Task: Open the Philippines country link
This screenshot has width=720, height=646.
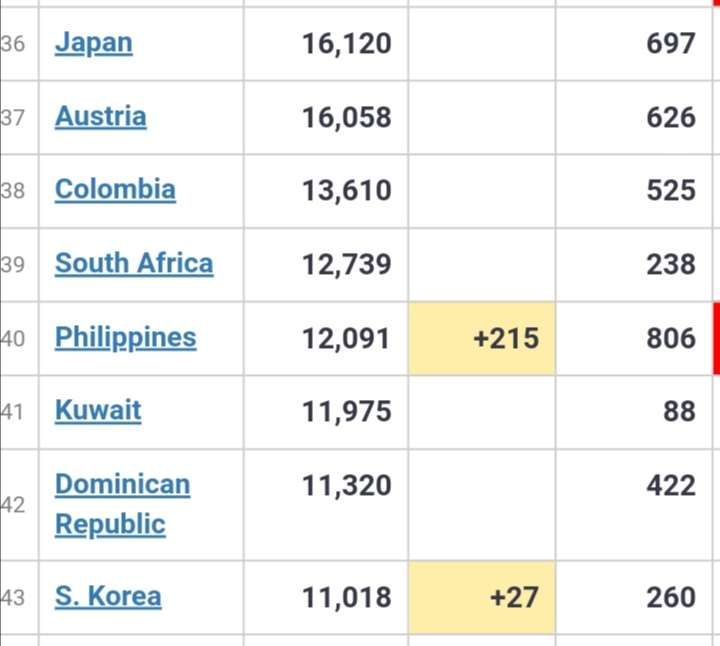Action: coord(126,338)
